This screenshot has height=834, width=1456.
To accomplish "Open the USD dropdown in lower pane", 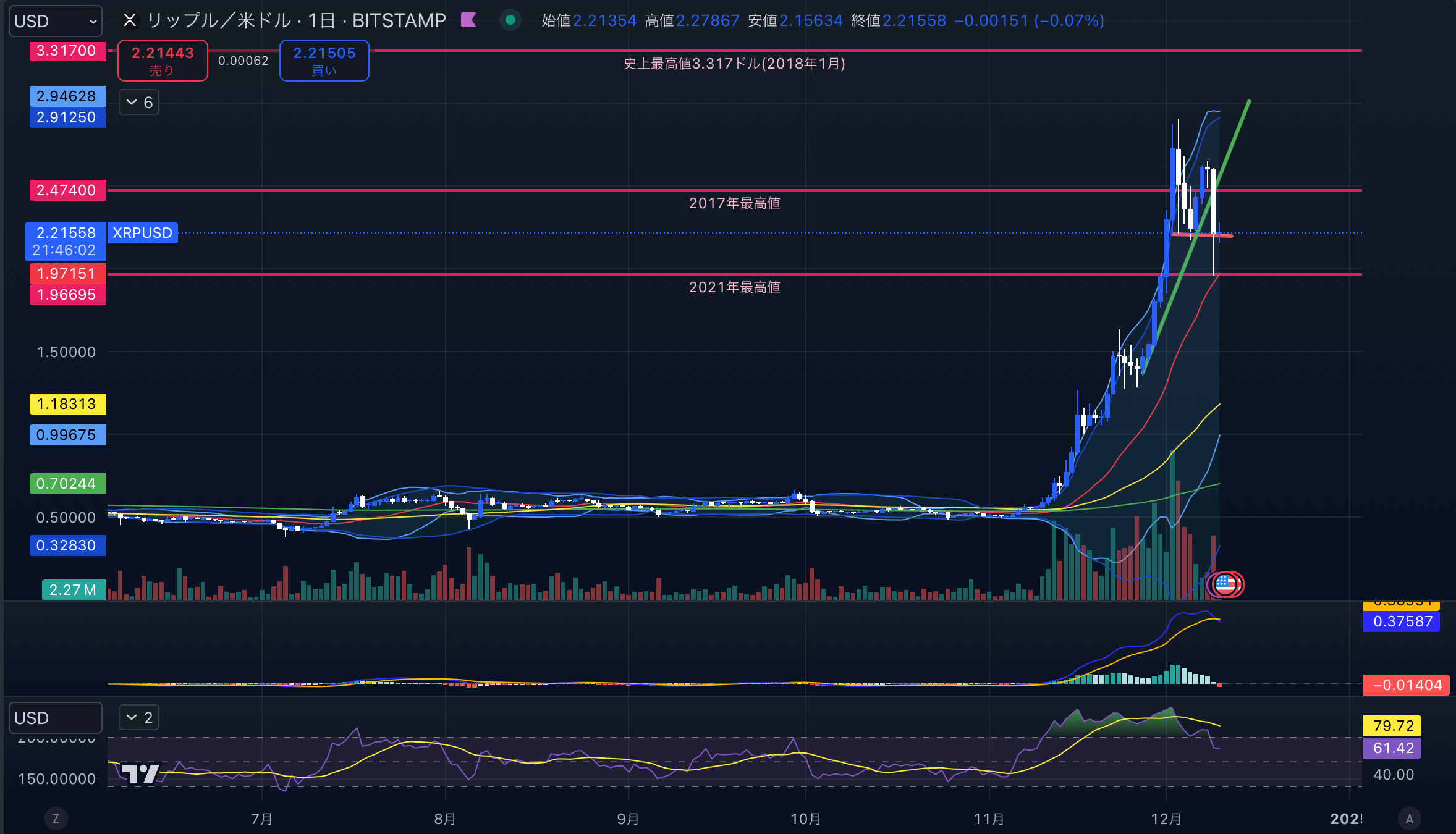I will click(55, 718).
